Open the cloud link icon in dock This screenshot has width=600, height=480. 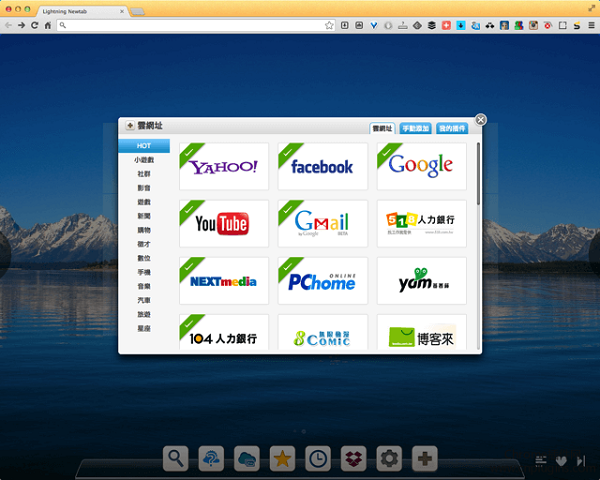click(247, 458)
